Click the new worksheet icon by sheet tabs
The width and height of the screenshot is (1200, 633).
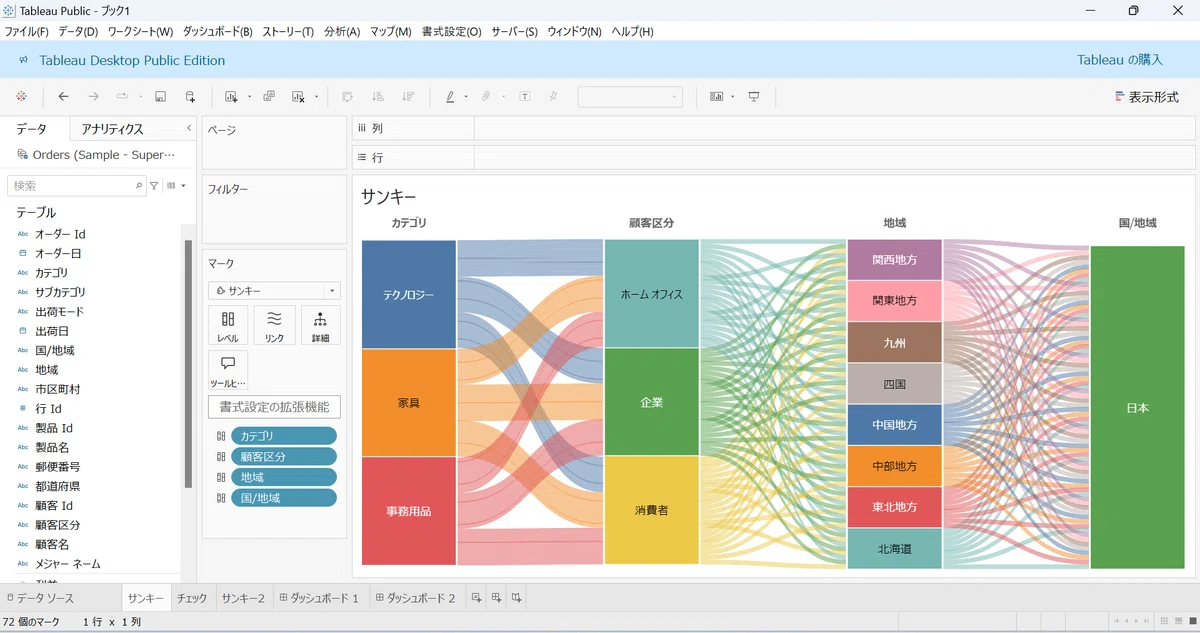(476, 598)
